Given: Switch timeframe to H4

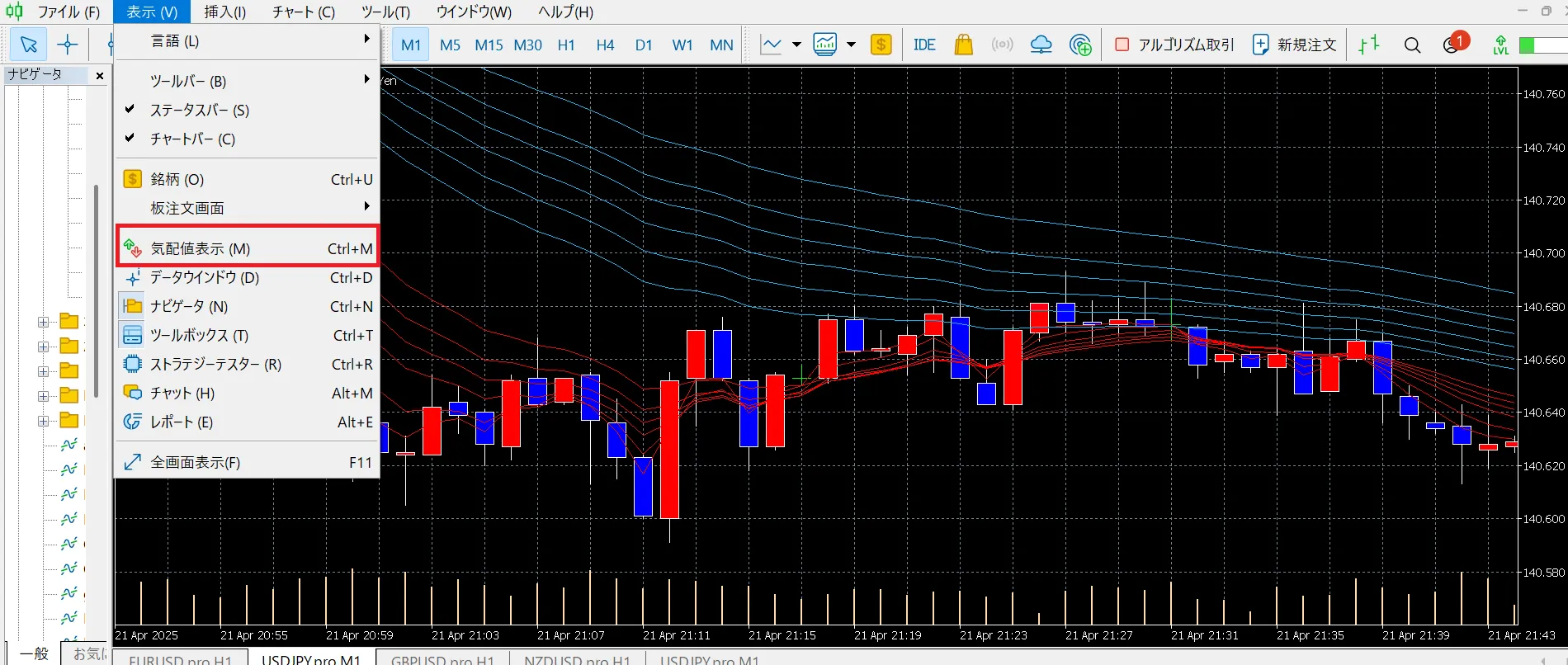Looking at the screenshot, I should coord(605,45).
